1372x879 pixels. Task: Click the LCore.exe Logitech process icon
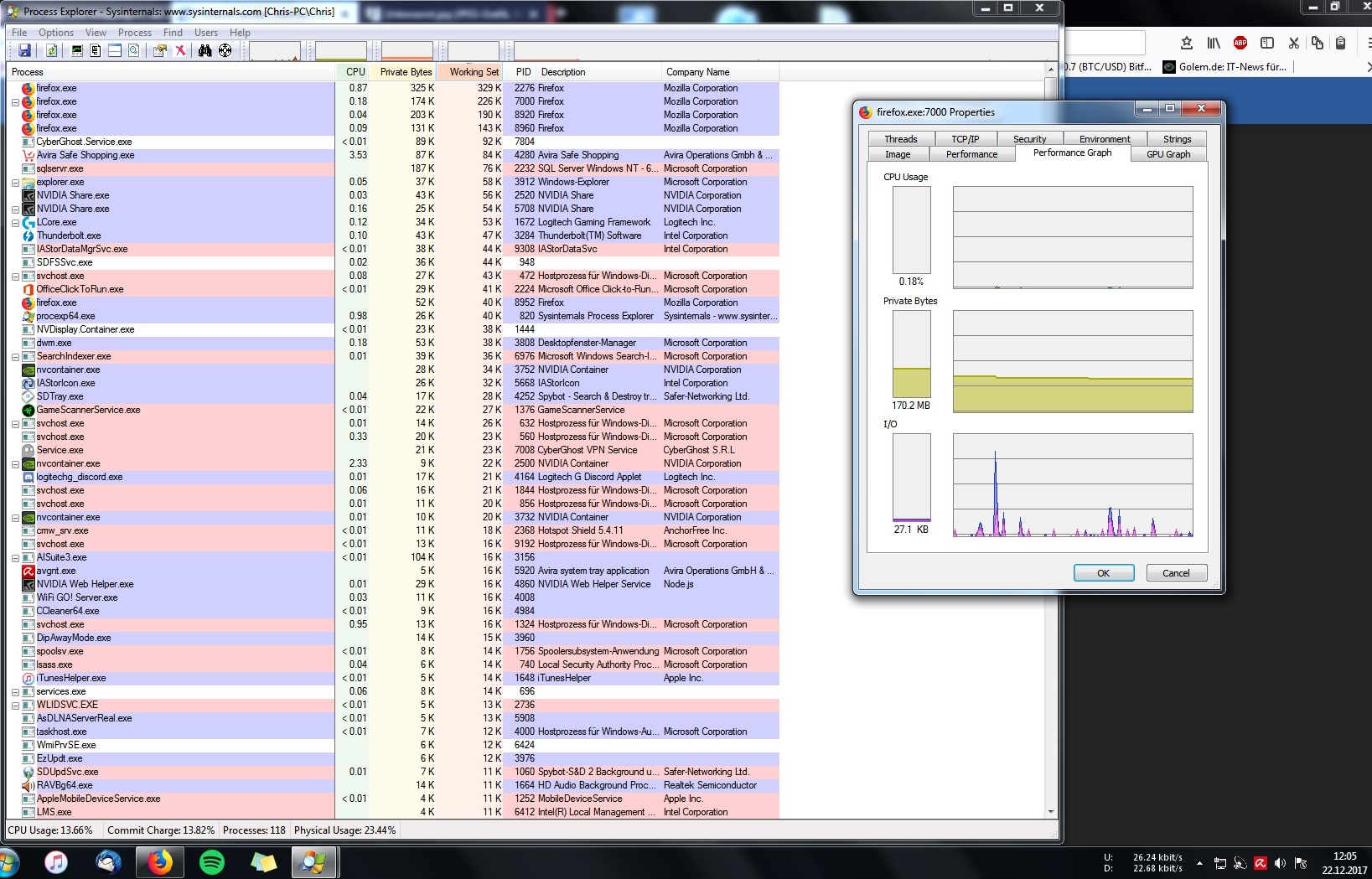point(28,222)
